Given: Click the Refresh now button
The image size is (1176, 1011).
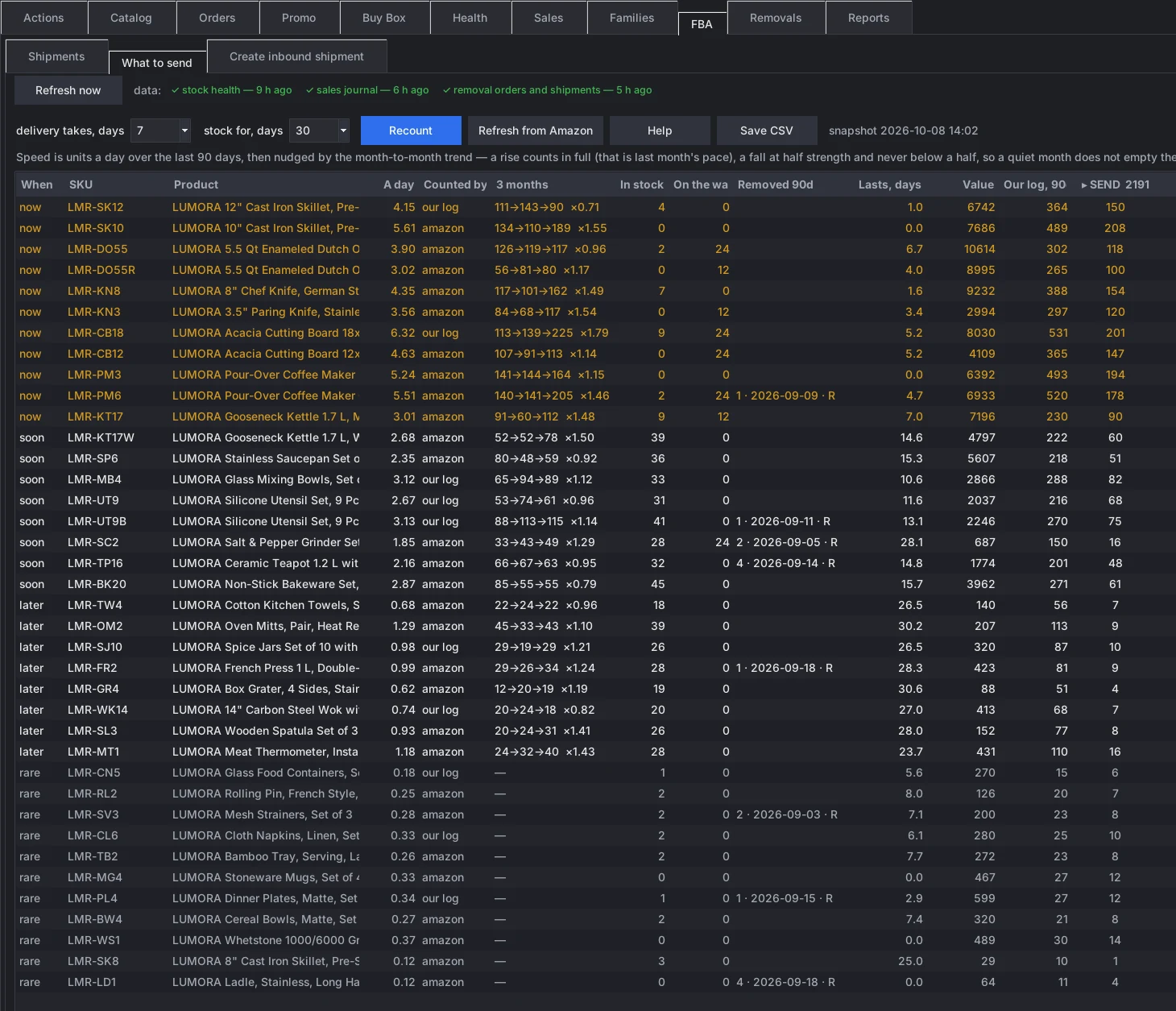Looking at the screenshot, I should coord(68,90).
